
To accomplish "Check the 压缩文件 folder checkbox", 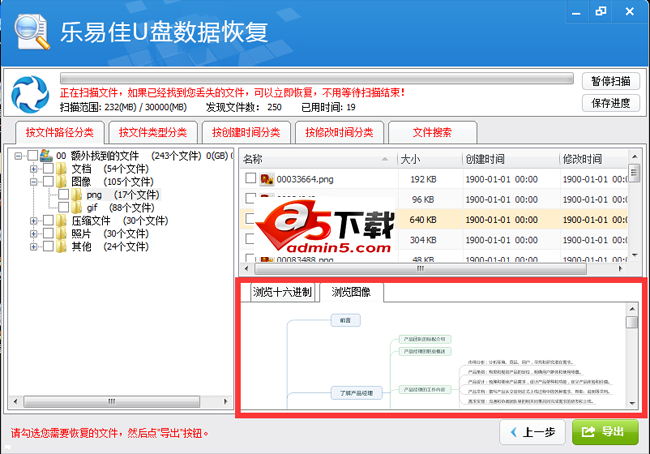I will tap(48, 221).
